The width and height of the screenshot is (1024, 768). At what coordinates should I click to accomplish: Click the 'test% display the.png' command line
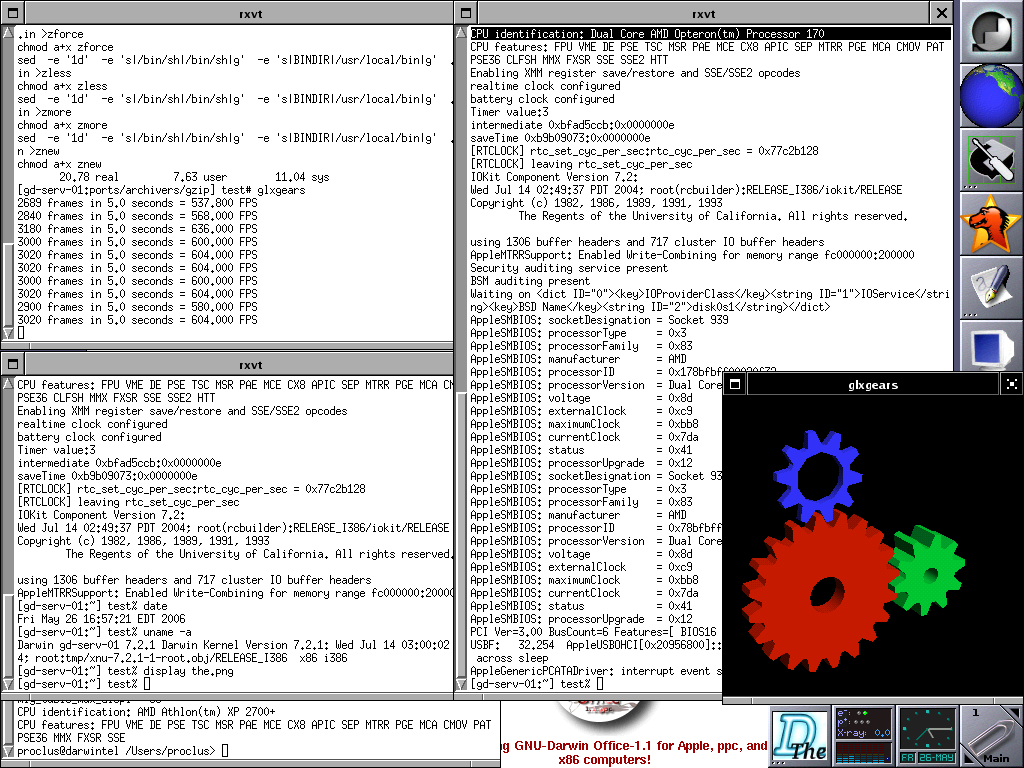[x=125, y=671]
